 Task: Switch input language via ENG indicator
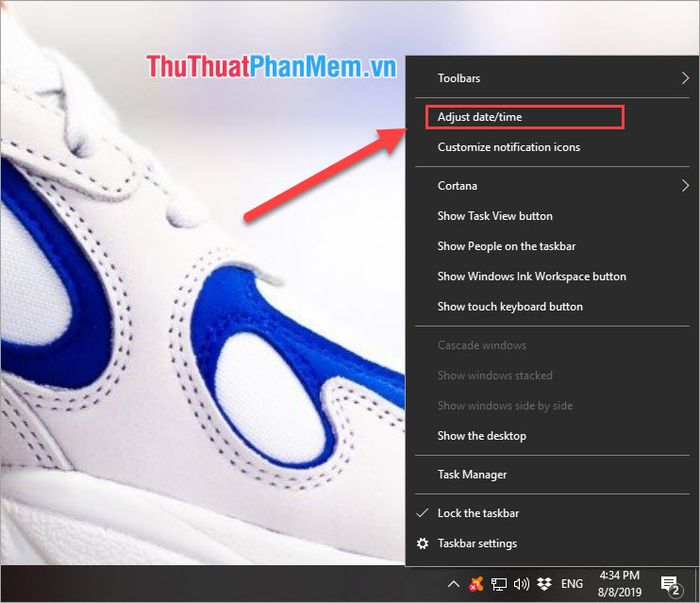pyautogui.click(x=572, y=584)
